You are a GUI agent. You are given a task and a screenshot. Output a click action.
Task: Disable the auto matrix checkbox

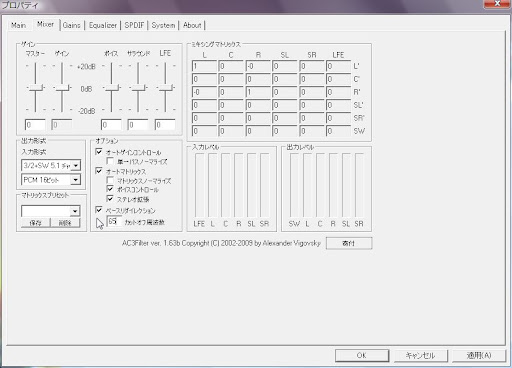tap(99, 171)
